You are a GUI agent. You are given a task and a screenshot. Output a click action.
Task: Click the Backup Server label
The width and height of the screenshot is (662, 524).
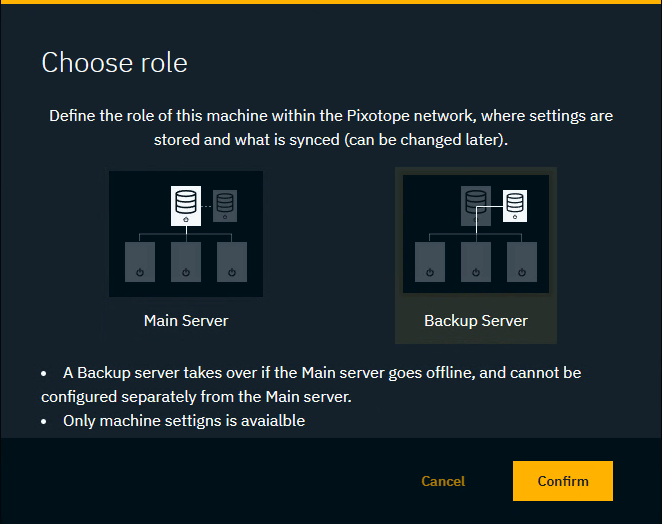pos(476,321)
